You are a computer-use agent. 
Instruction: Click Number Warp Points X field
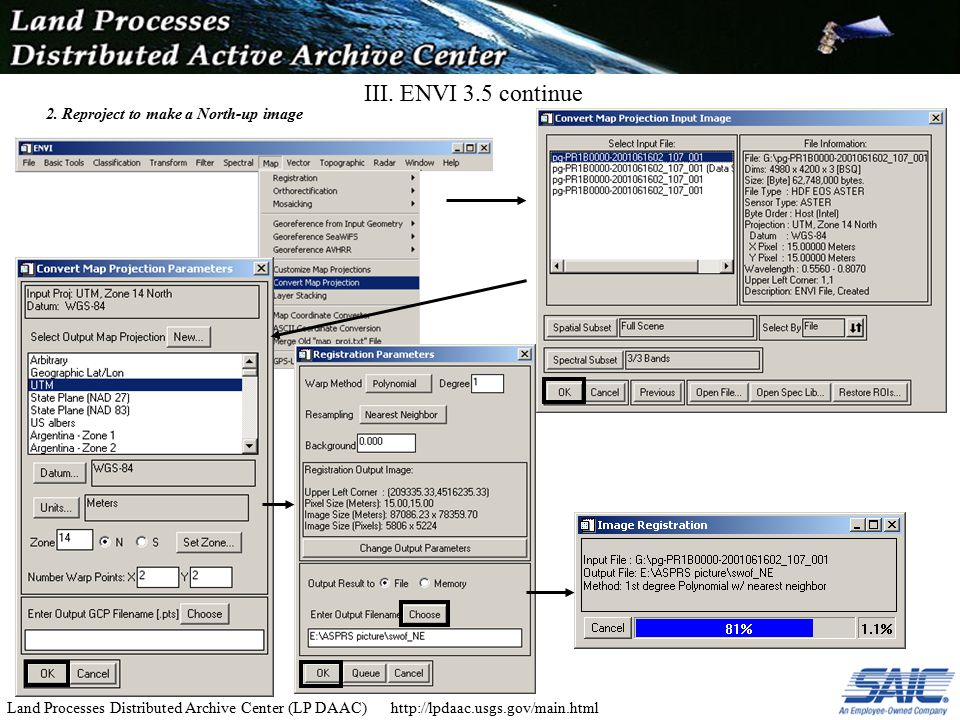coord(158,577)
